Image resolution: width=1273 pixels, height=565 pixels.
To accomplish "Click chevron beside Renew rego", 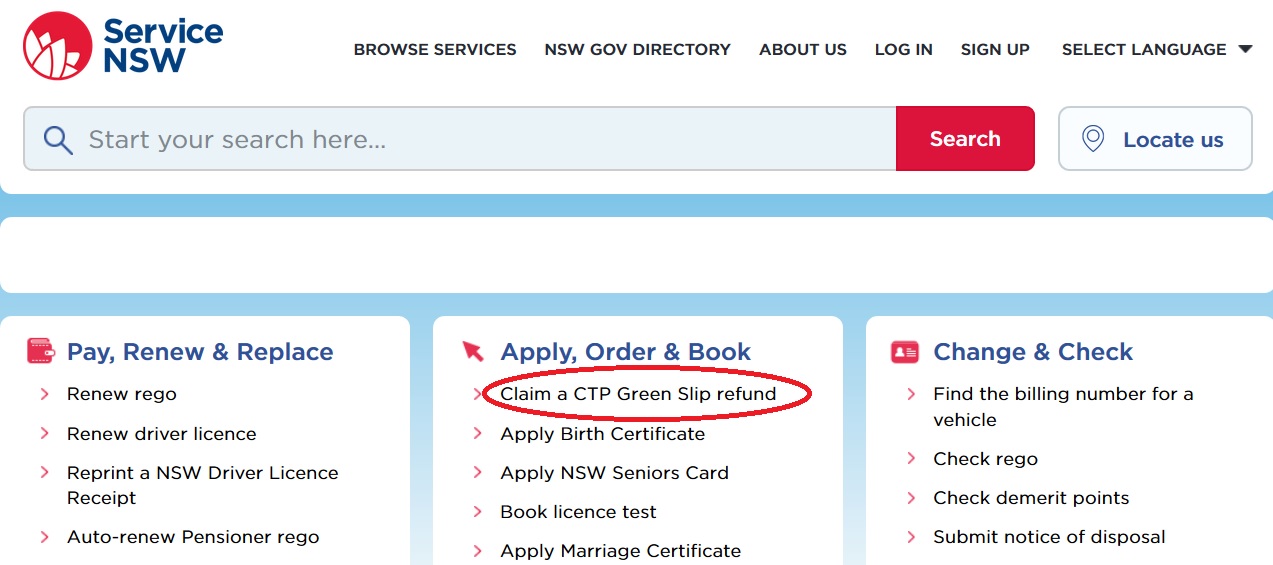I will 45,394.
